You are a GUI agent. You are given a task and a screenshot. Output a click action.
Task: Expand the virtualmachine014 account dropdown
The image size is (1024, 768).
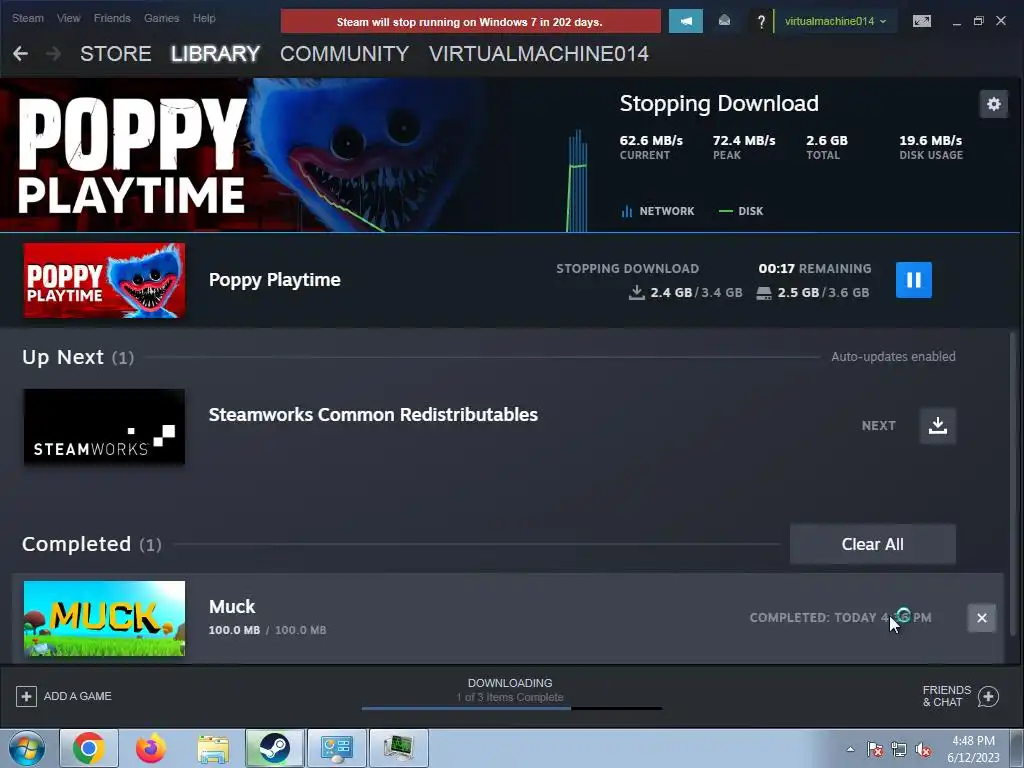pos(835,21)
